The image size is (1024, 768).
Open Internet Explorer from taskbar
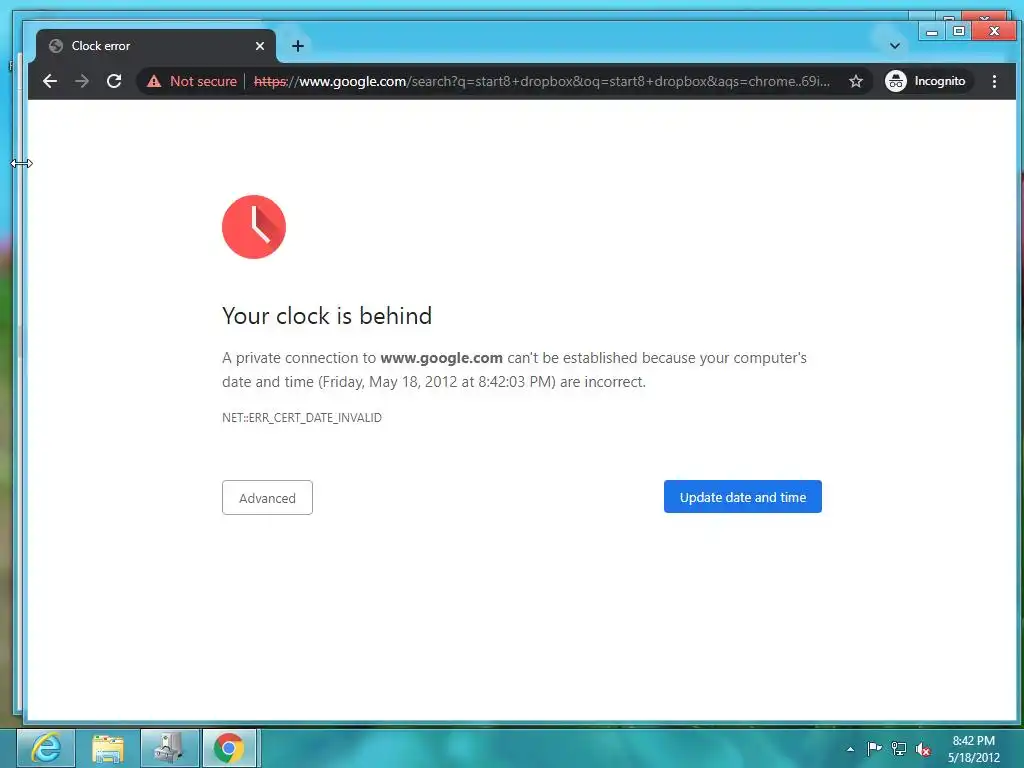[x=46, y=748]
